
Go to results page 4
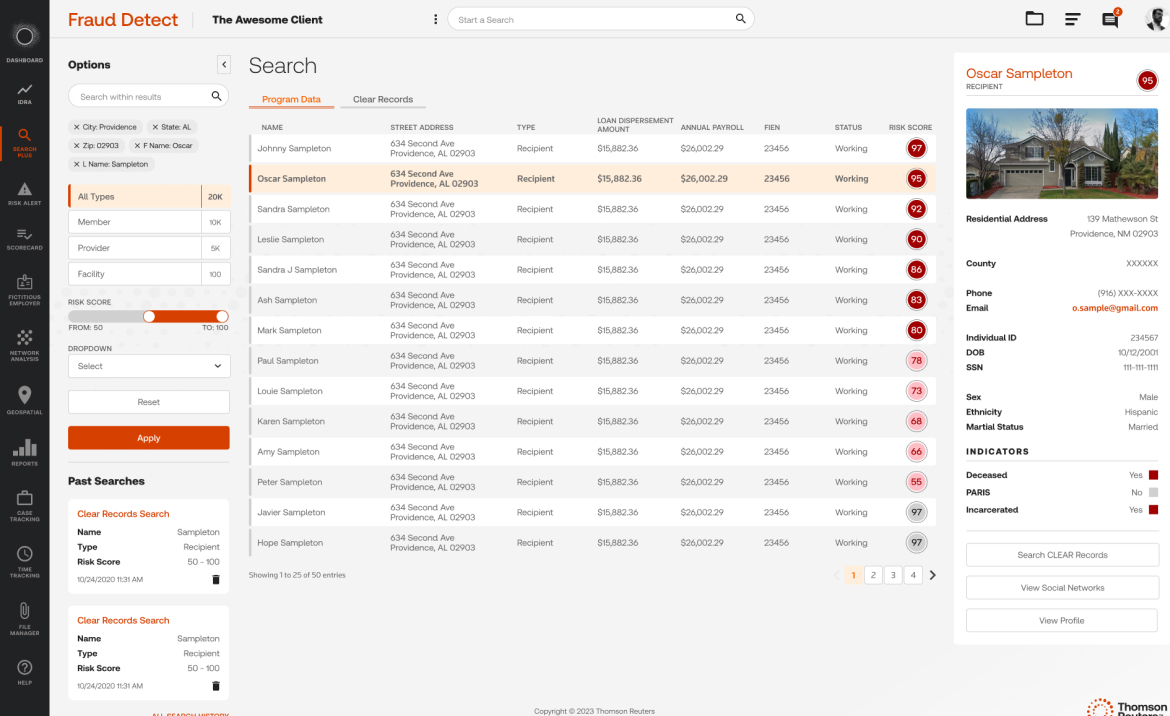[913, 575]
